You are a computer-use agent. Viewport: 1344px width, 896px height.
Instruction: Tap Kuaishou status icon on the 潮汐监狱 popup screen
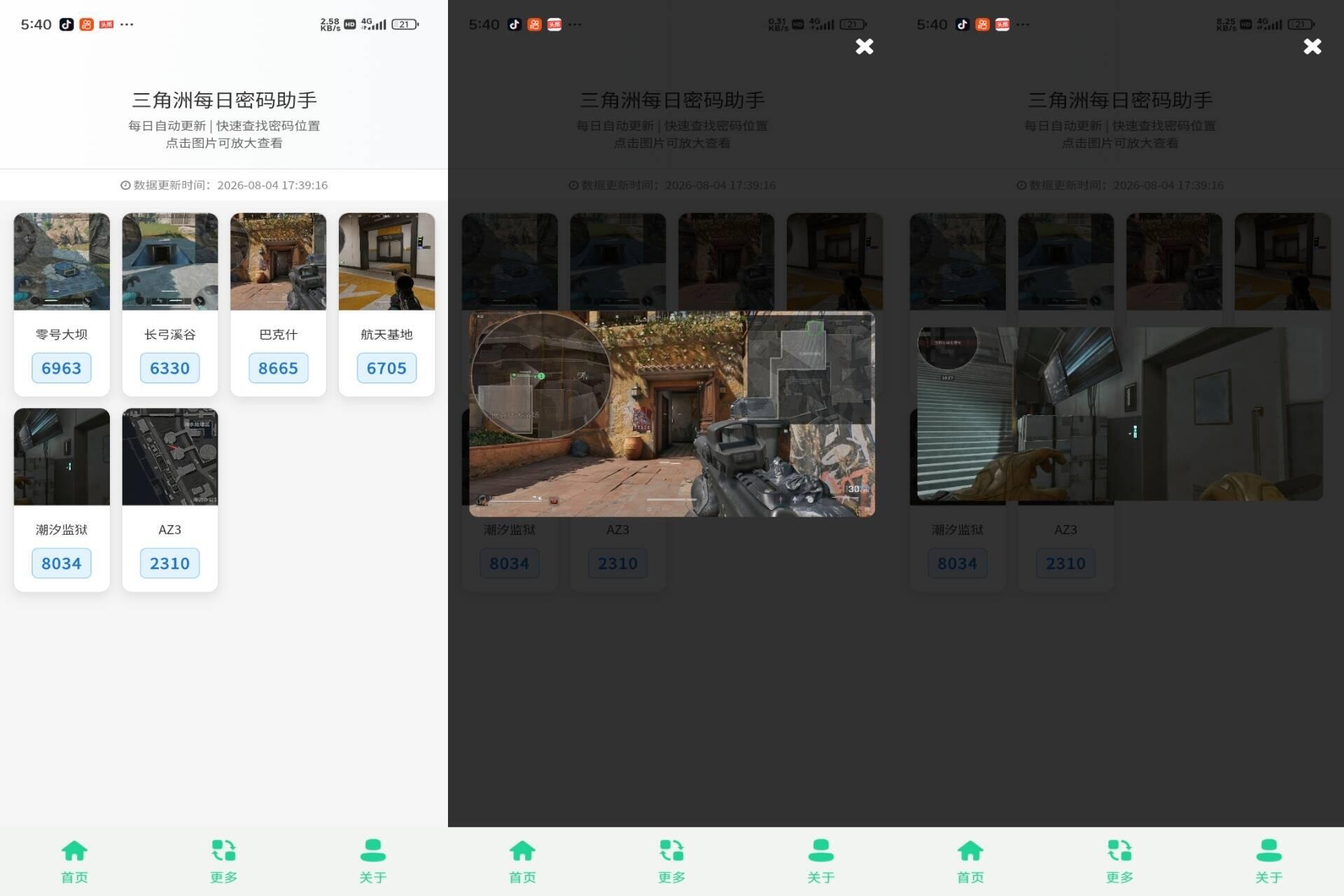pyautogui.click(x=983, y=24)
